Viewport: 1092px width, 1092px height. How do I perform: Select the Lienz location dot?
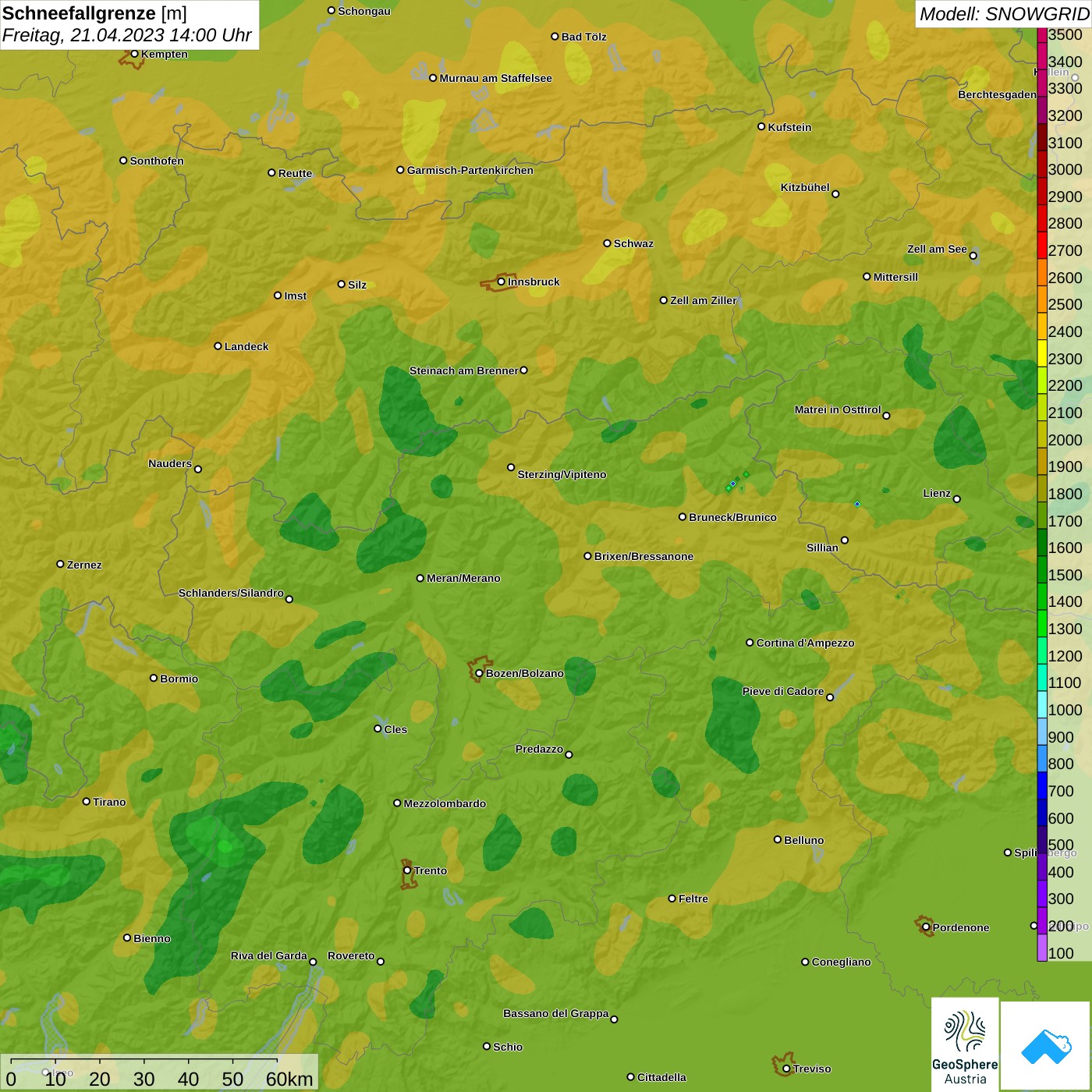(957, 499)
